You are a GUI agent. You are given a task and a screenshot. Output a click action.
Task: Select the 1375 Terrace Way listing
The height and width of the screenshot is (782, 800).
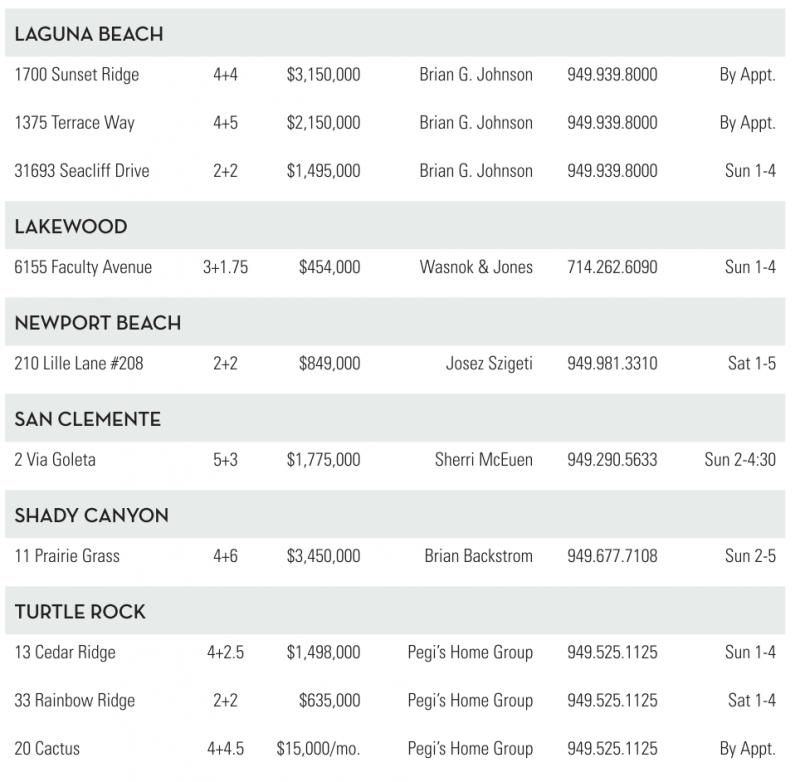[75, 123]
